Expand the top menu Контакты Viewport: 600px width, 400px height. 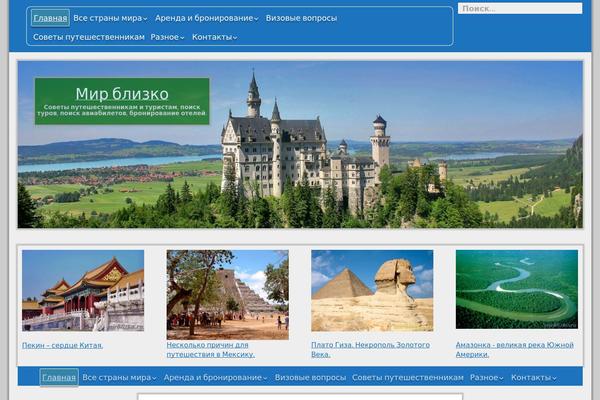214,37
